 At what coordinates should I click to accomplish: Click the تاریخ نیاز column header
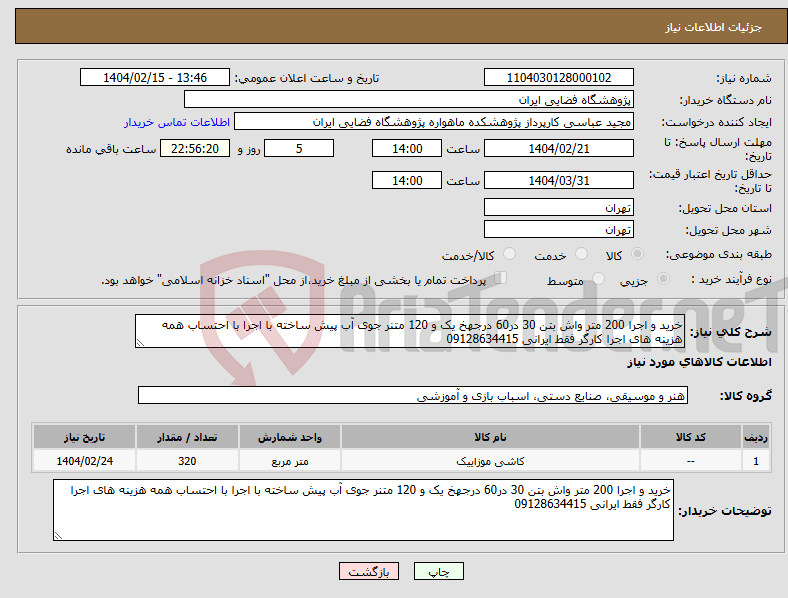pos(84,437)
